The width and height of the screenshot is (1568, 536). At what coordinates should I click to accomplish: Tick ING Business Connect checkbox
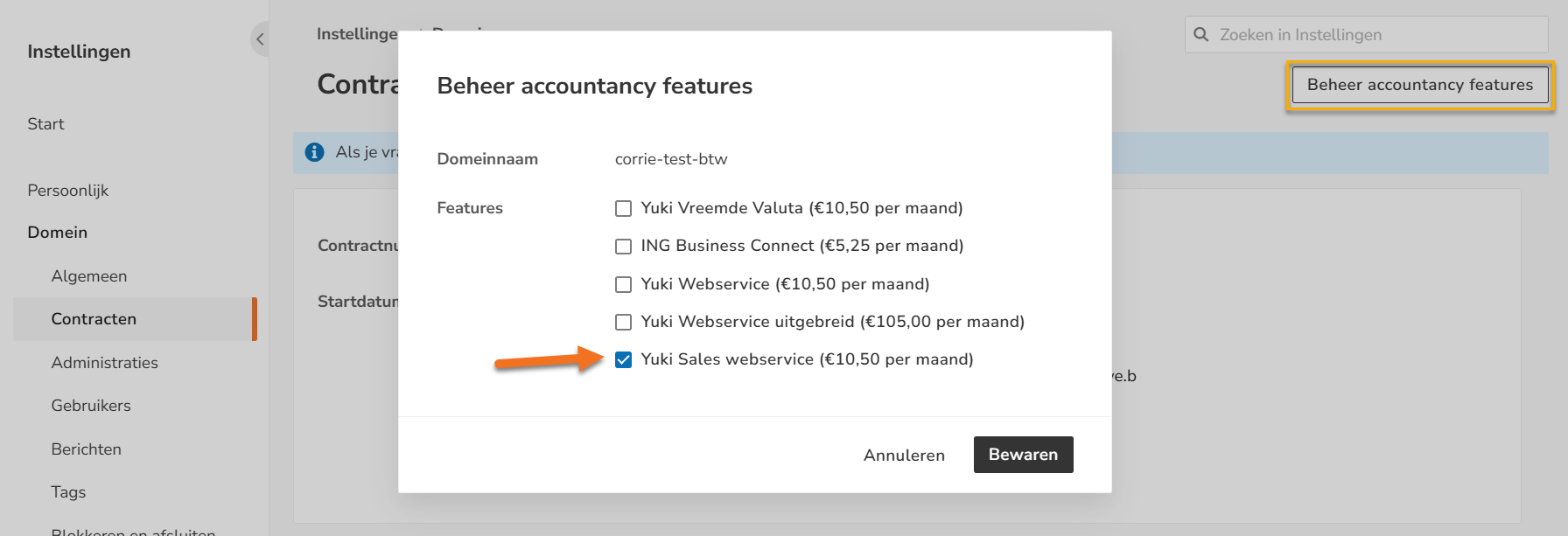point(623,247)
